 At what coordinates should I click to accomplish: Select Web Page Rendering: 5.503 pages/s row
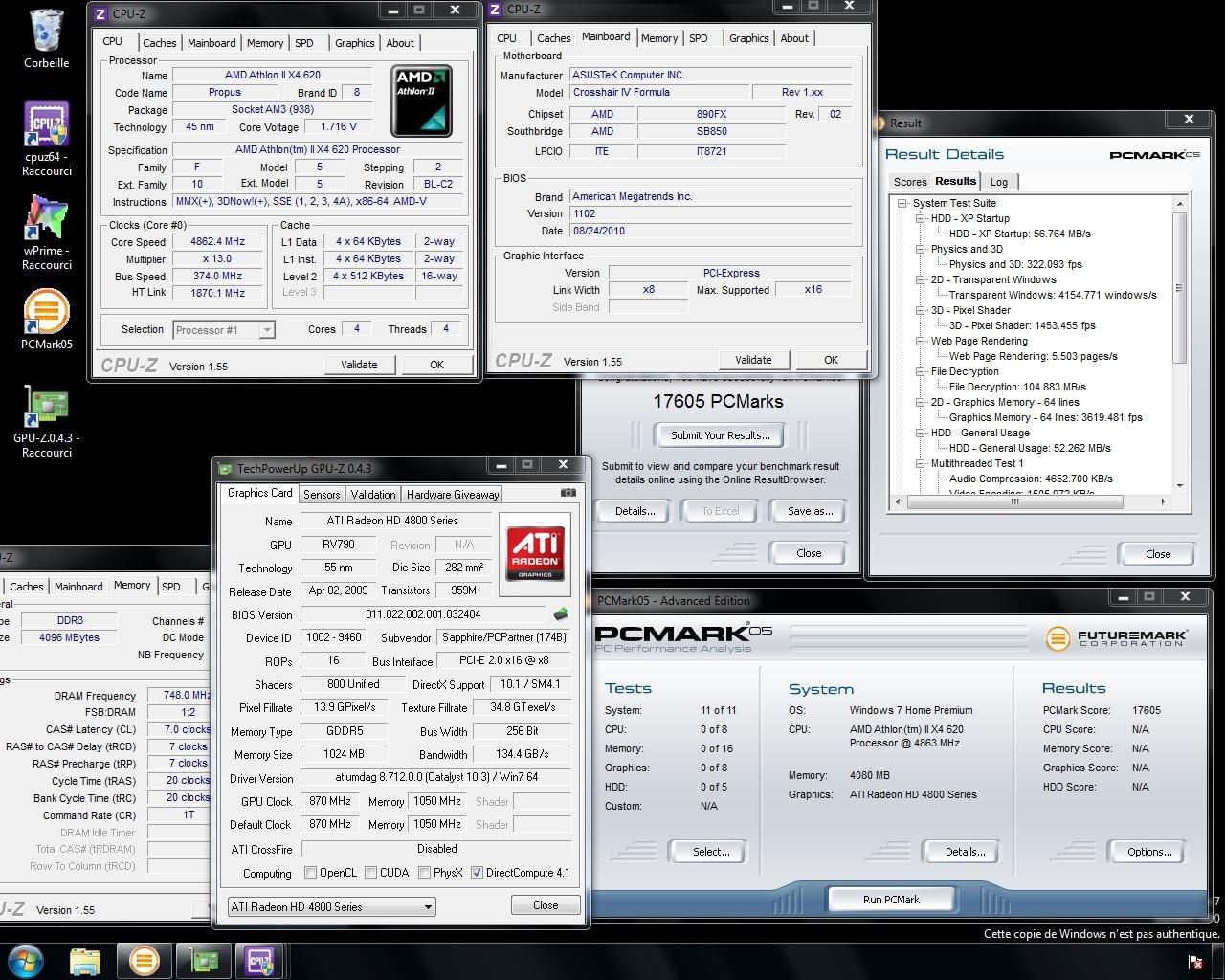click(1033, 356)
